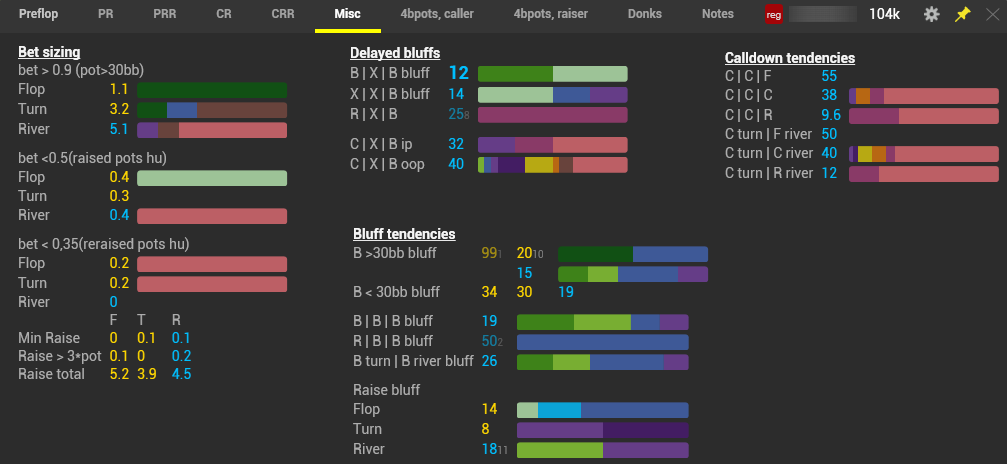The height and width of the screenshot is (464, 1007).
Task: Click the Calldown tendencies heading
Action: coord(790,58)
